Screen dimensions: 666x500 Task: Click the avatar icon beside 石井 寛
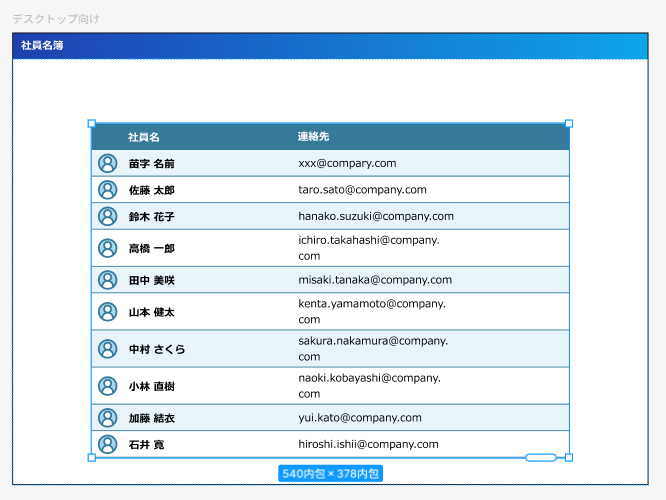pos(107,444)
